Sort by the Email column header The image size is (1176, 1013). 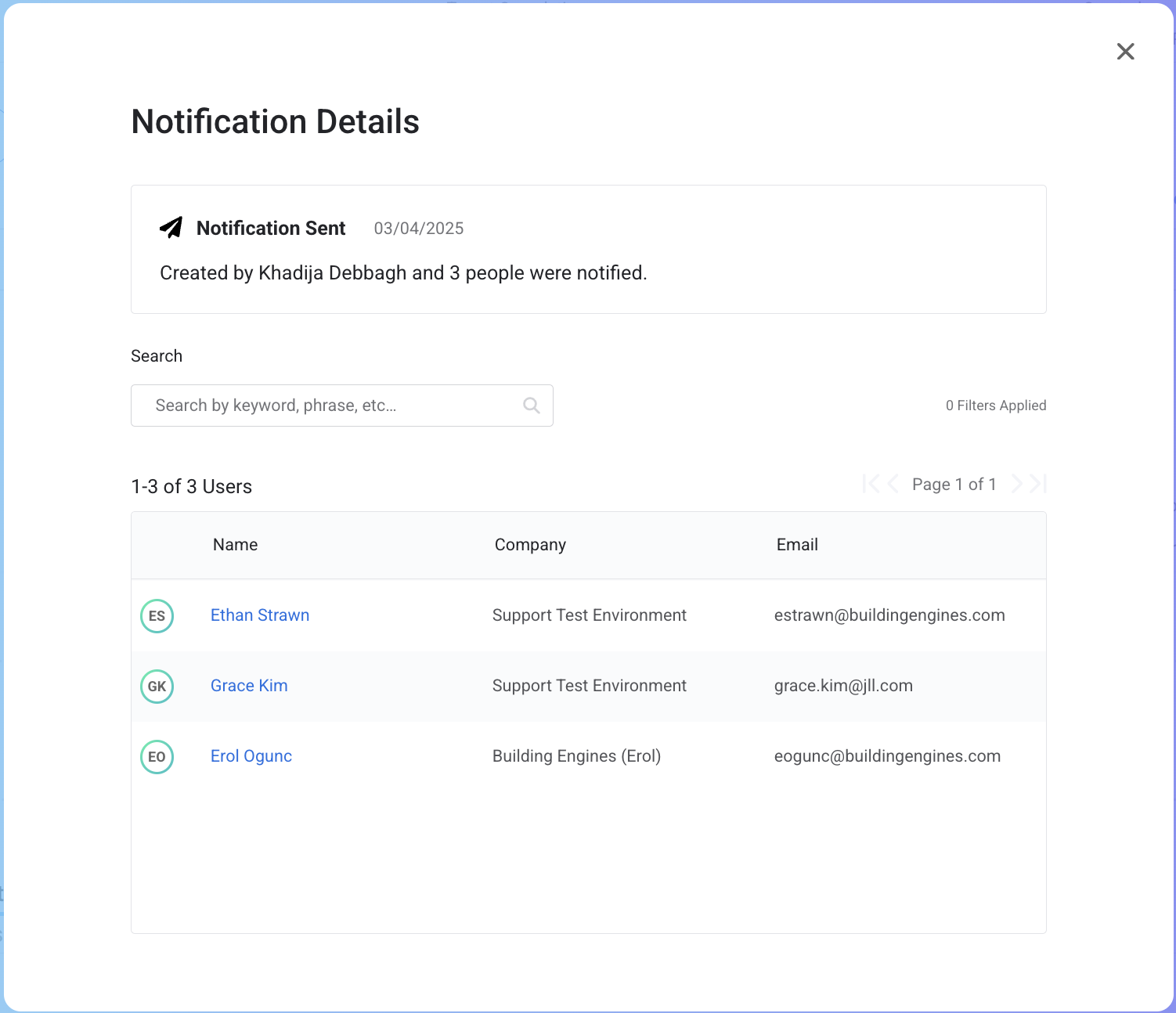[797, 545]
